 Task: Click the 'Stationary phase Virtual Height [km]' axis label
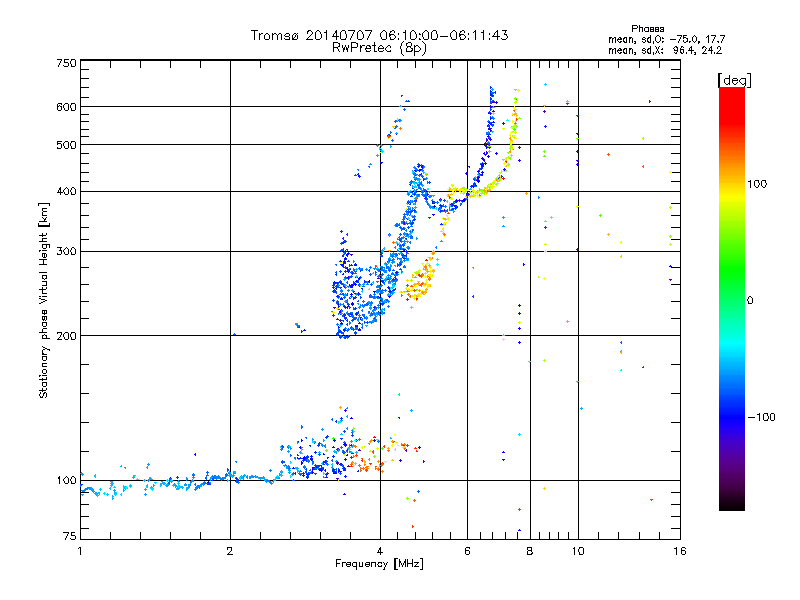(44, 300)
